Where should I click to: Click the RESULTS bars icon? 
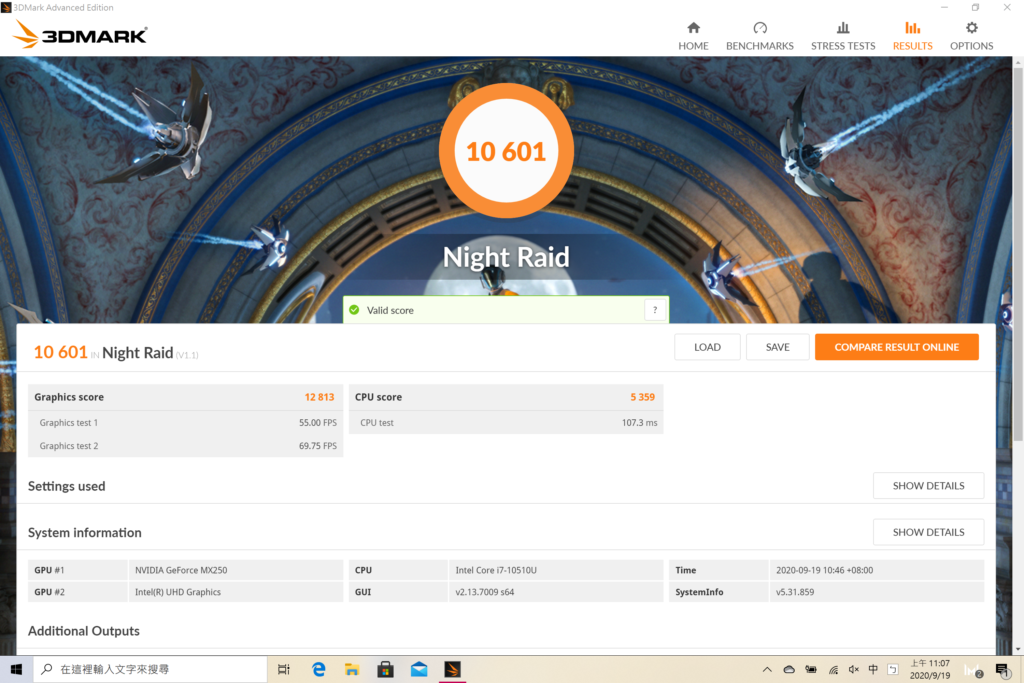point(912,27)
